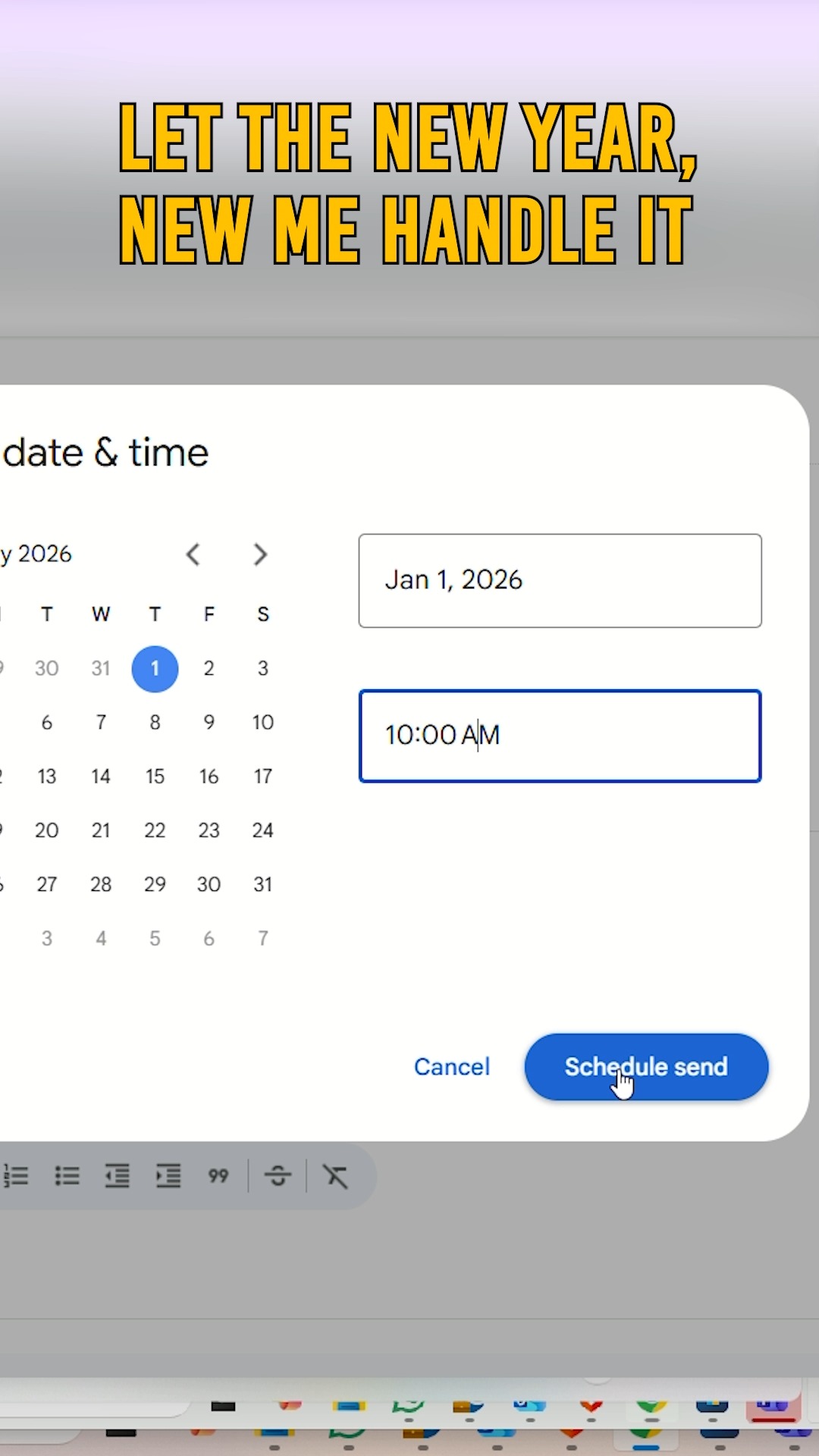Select the 22nd calendar date
819x1456 pixels.
click(x=155, y=830)
